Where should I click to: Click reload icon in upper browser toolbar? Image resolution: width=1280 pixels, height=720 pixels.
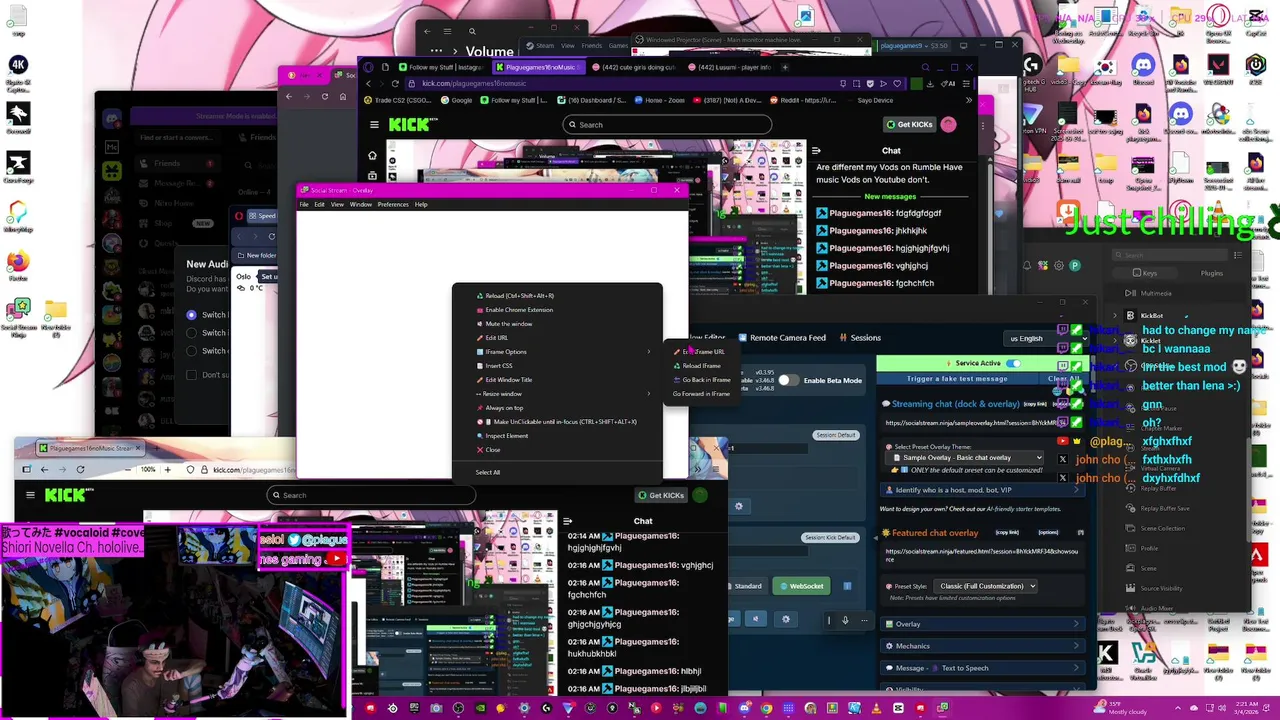[x=395, y=83]
